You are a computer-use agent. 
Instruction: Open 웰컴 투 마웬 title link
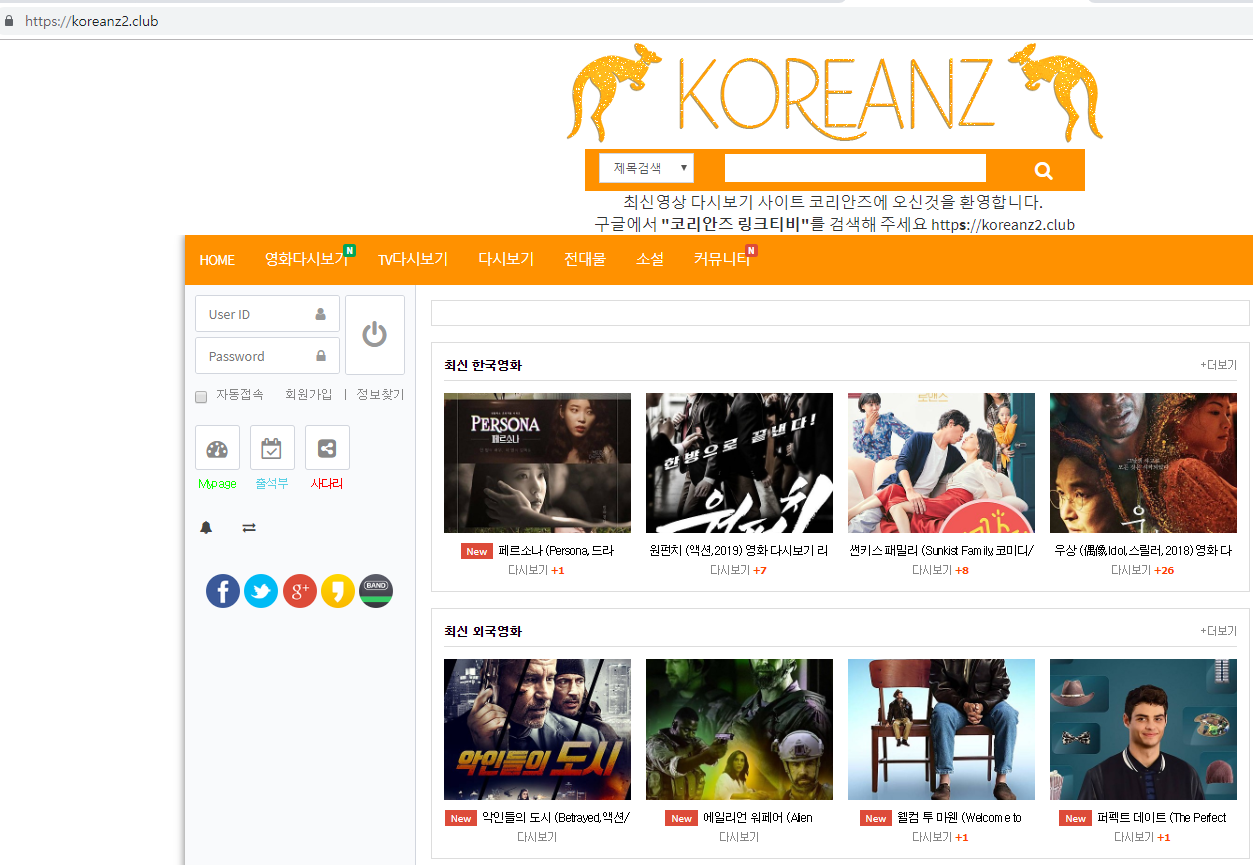click(x=959, y=818)
